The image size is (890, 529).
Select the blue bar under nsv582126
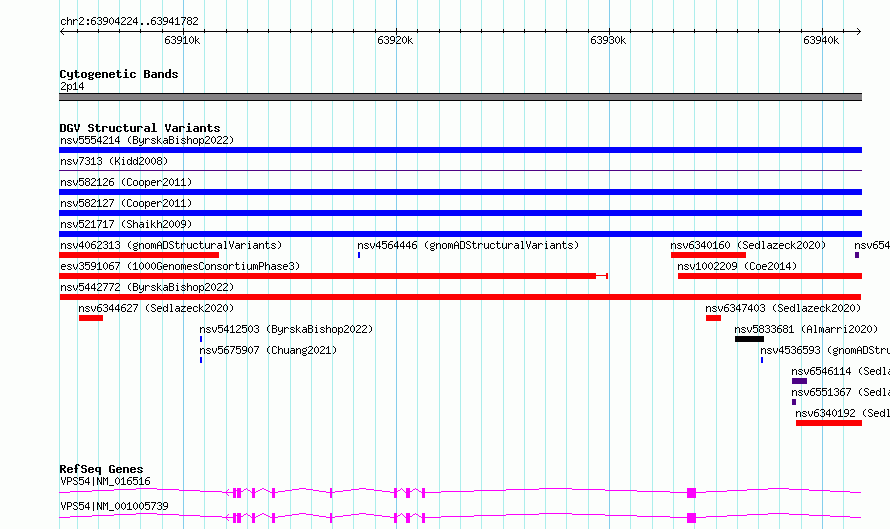pos(460,192)
